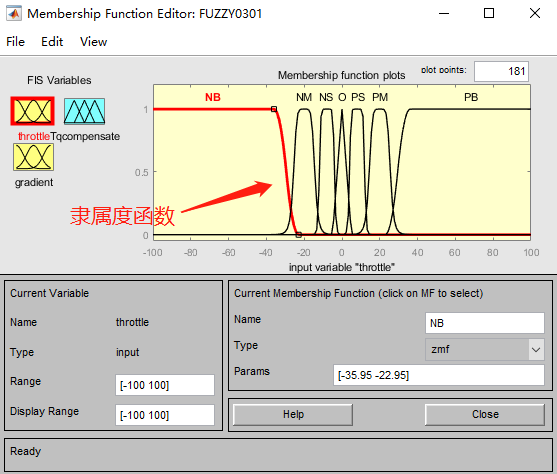Edit the plot points field

point(501,71)
